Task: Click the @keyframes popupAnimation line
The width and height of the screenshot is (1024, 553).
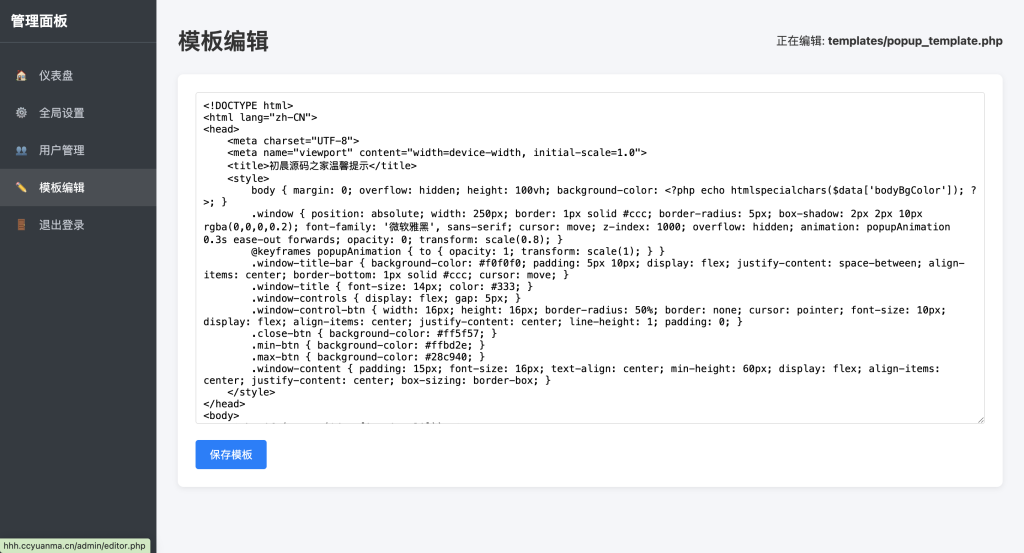Action: [457, 250]
